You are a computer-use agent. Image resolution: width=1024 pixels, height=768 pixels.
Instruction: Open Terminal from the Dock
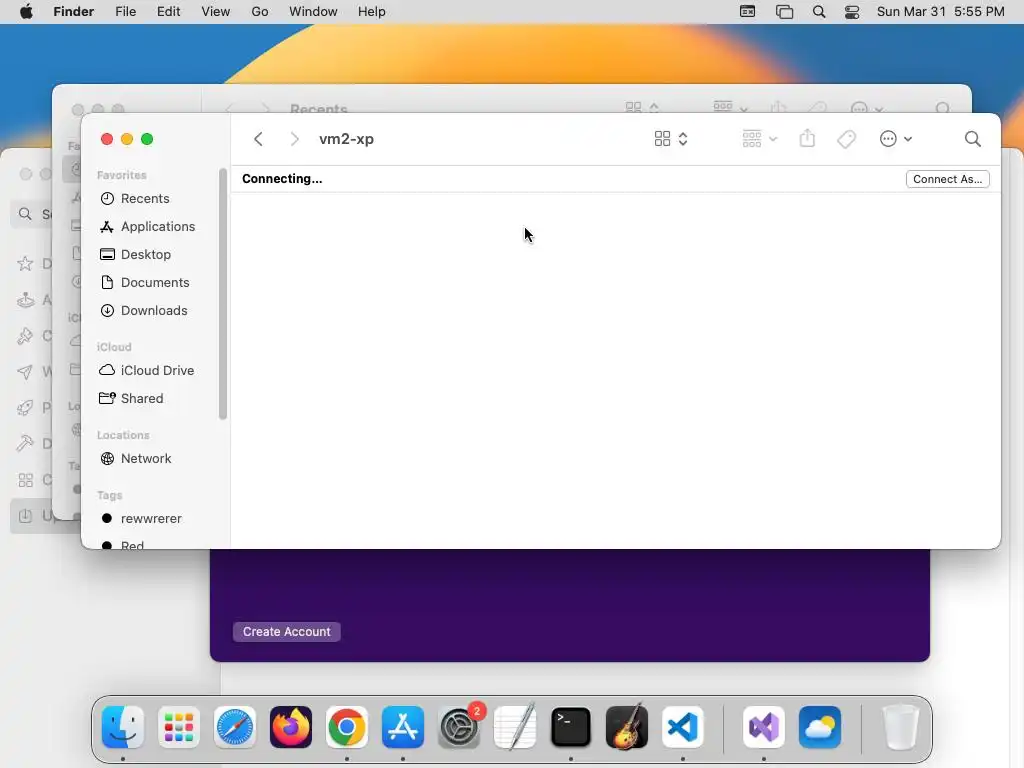click(x=571, y=727)
